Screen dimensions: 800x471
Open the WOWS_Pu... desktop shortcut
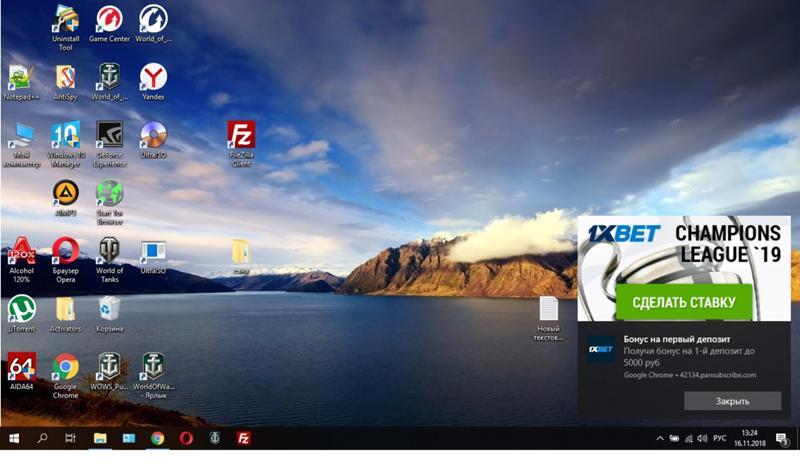coord(109,371)
